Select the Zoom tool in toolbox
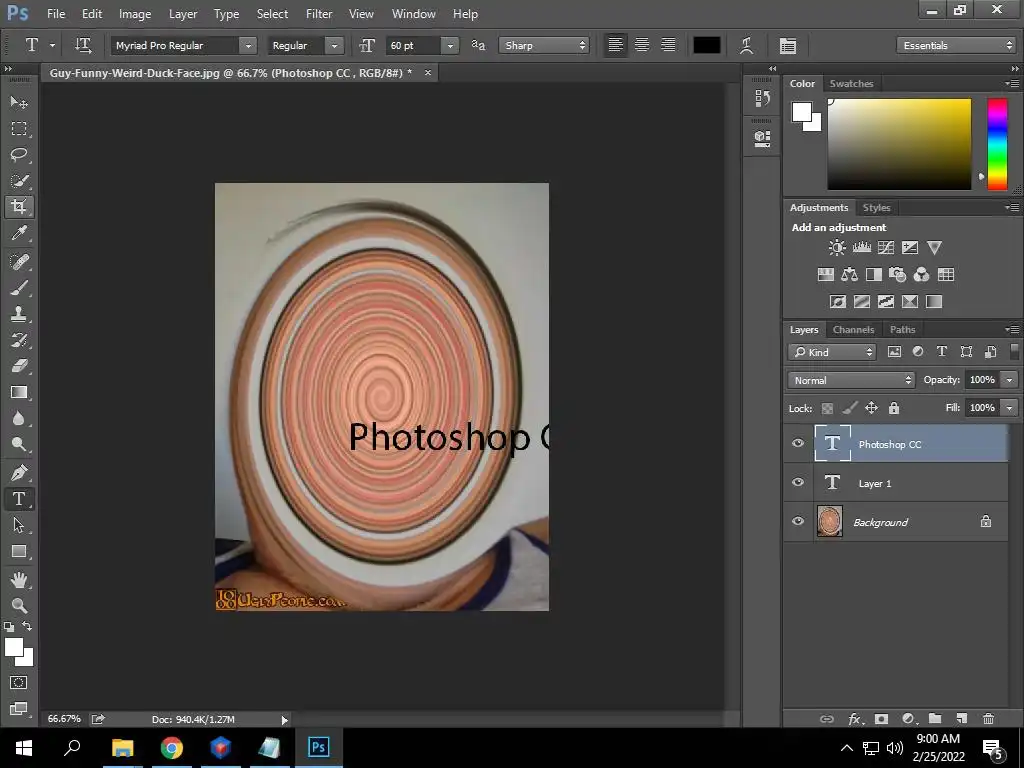The height and width of the screenshot is (768, 1024). coord(19,605)
